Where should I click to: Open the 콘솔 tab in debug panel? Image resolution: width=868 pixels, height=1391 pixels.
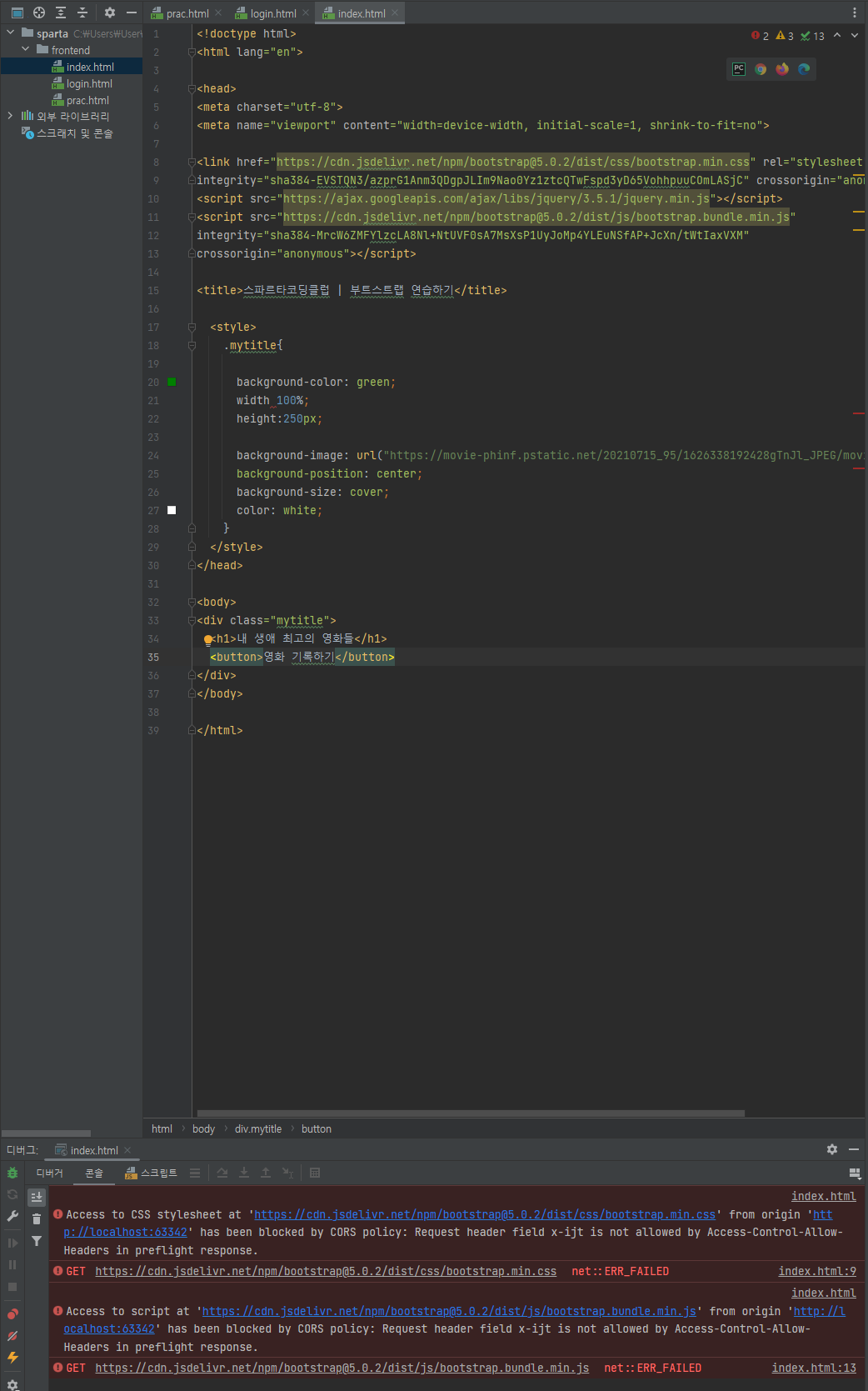pos(94,1173)
